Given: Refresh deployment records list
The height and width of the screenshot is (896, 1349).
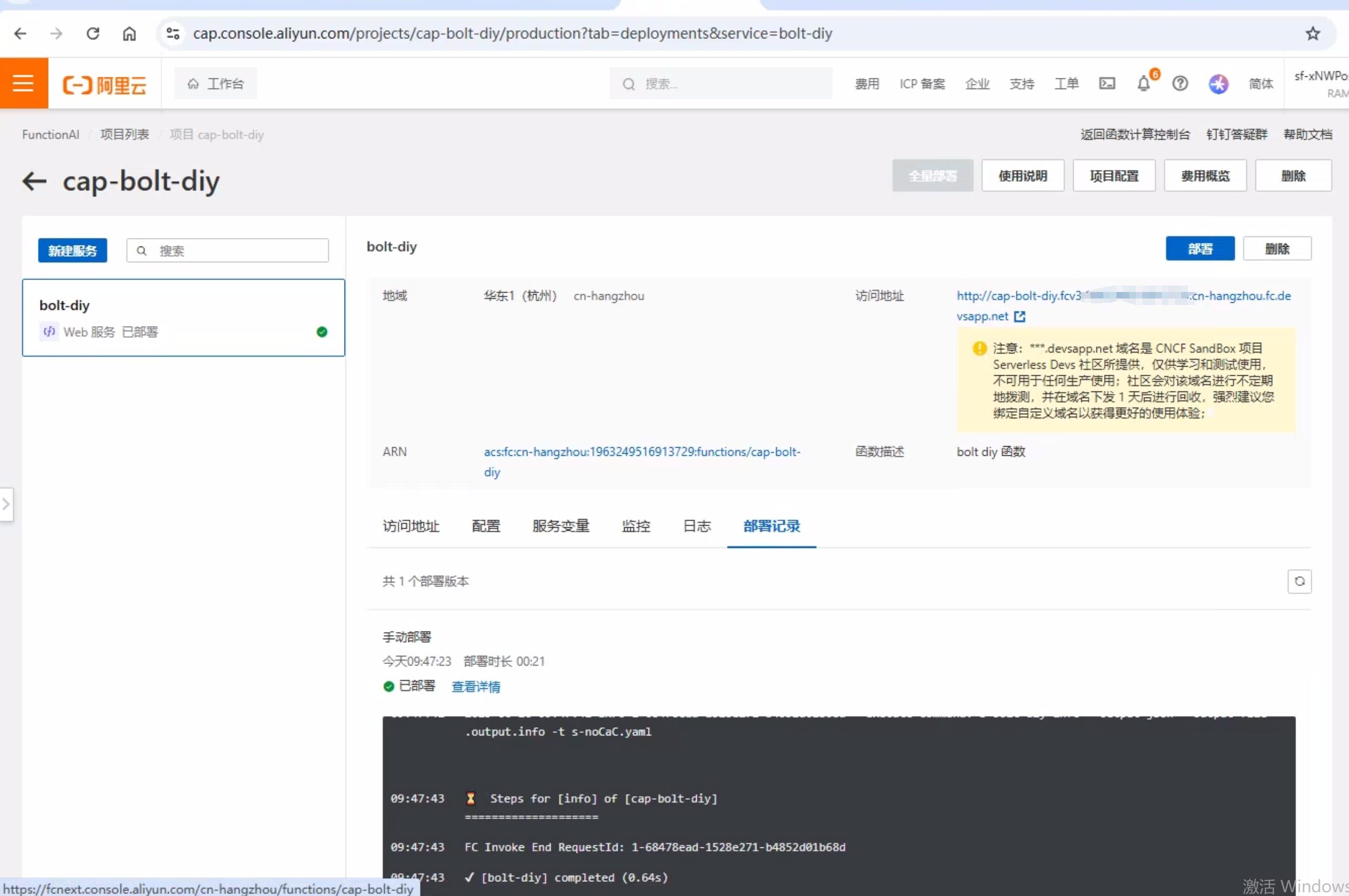Looking at the screenshot, I should coord(1299,581).
